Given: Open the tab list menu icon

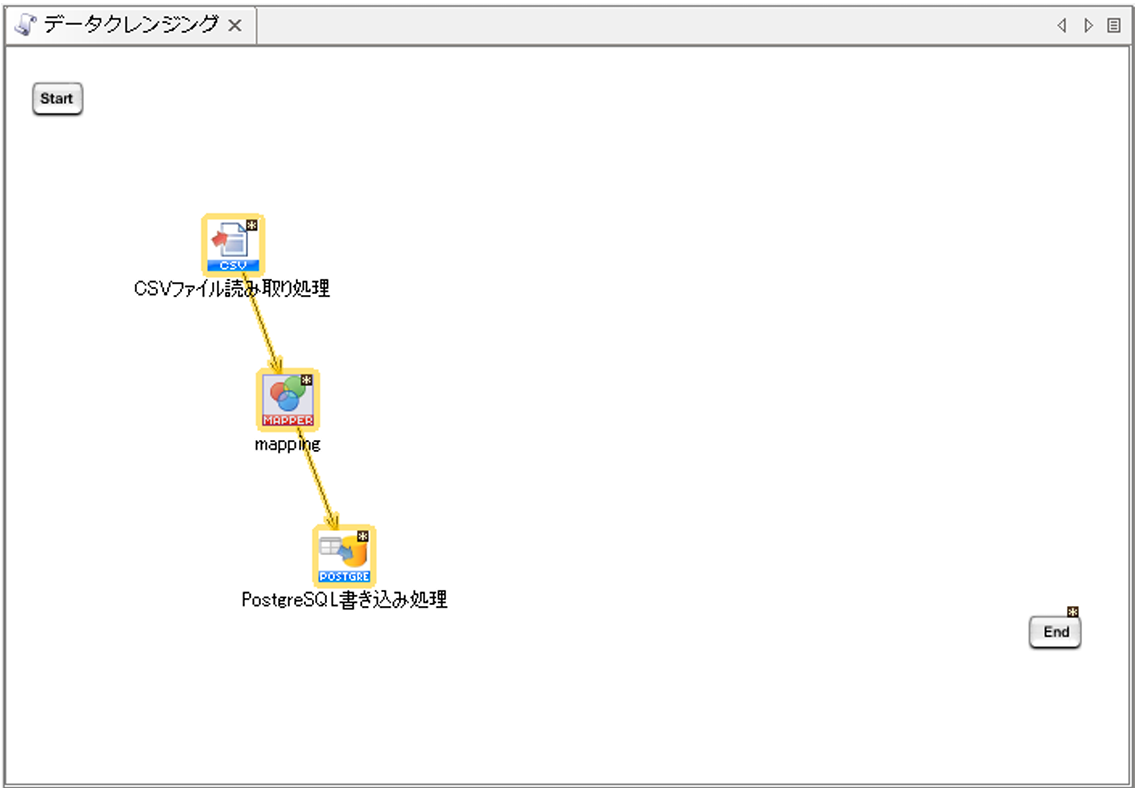Looking at the screenshot, I should coord(1113,26).
